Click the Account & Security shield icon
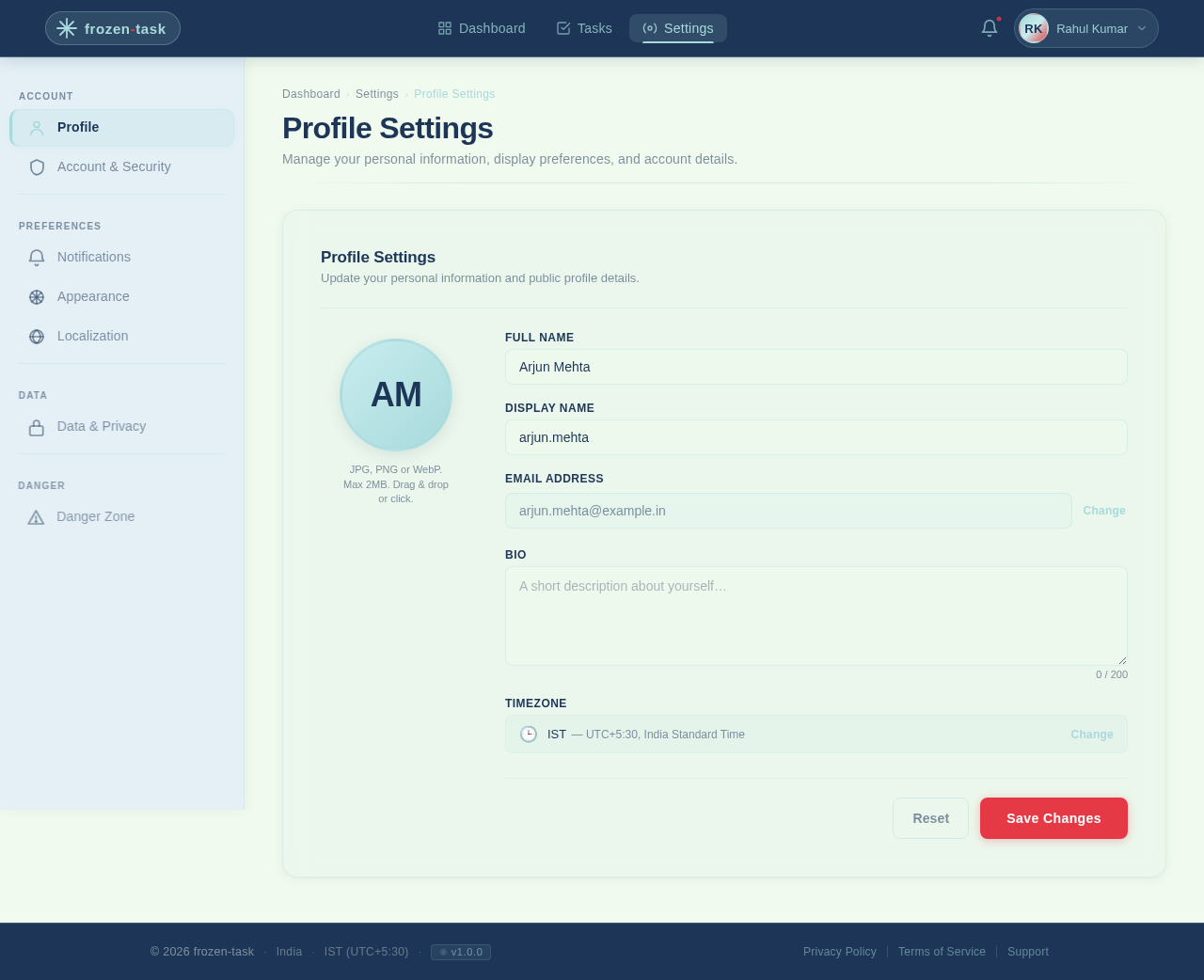The width and height of the screenshot is (1204, 980). 36,166
